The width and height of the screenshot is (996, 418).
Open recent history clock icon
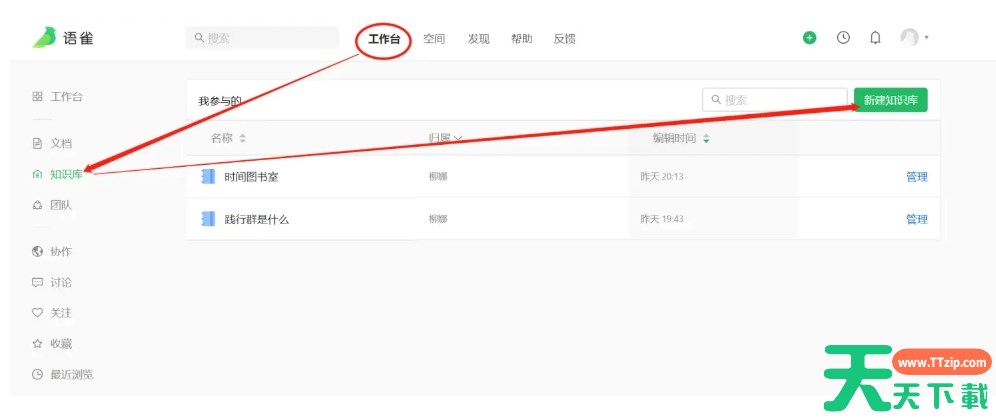843,38
